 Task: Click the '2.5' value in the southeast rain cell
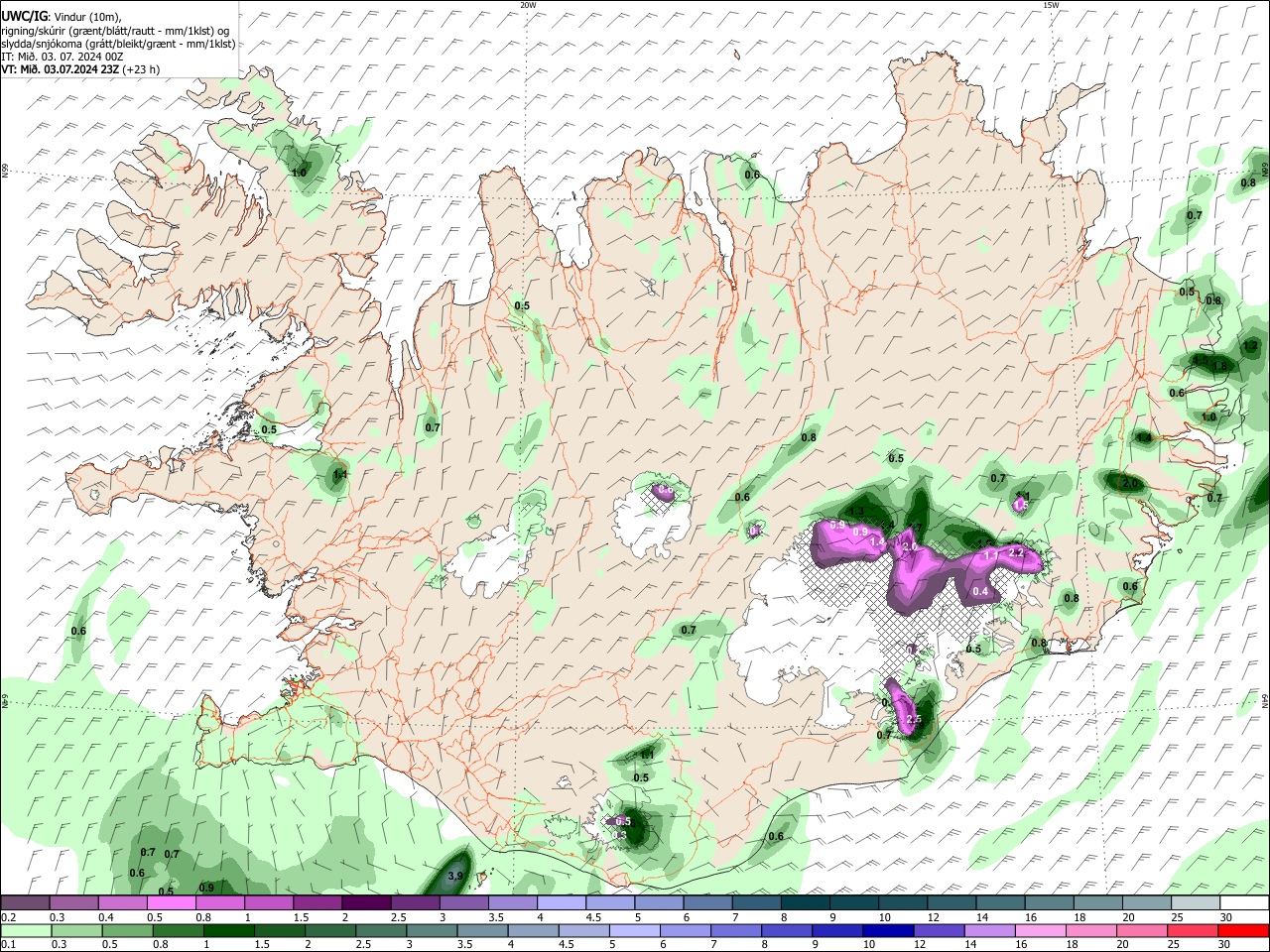pyautogui.click(x=914, y=720)
